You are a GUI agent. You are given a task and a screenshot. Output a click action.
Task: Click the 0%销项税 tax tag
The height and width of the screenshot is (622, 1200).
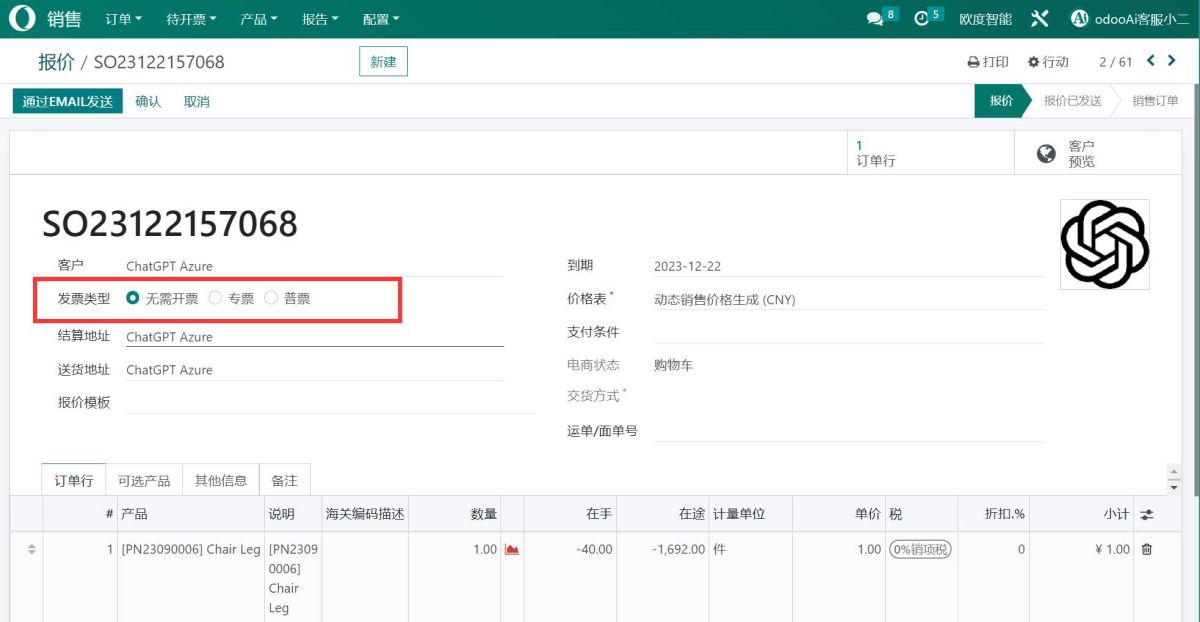pyautogui.click(x=920, y=549)
